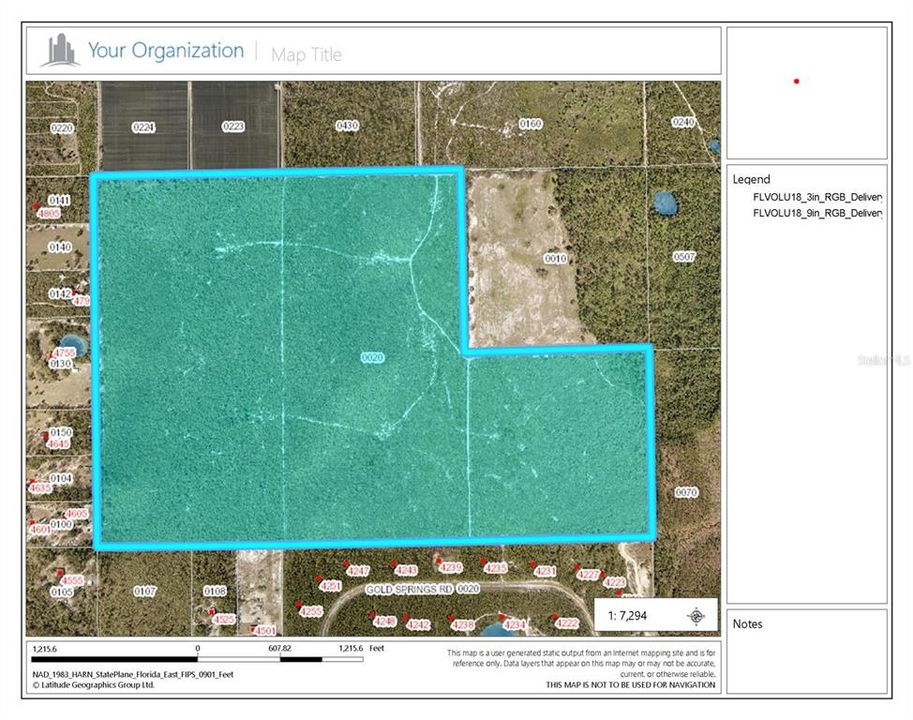This screenshot has width=913, height=720.
Task: Toggle the FLVOLU18_3in_RGB_Delivery layer
Action: point(815,197)
